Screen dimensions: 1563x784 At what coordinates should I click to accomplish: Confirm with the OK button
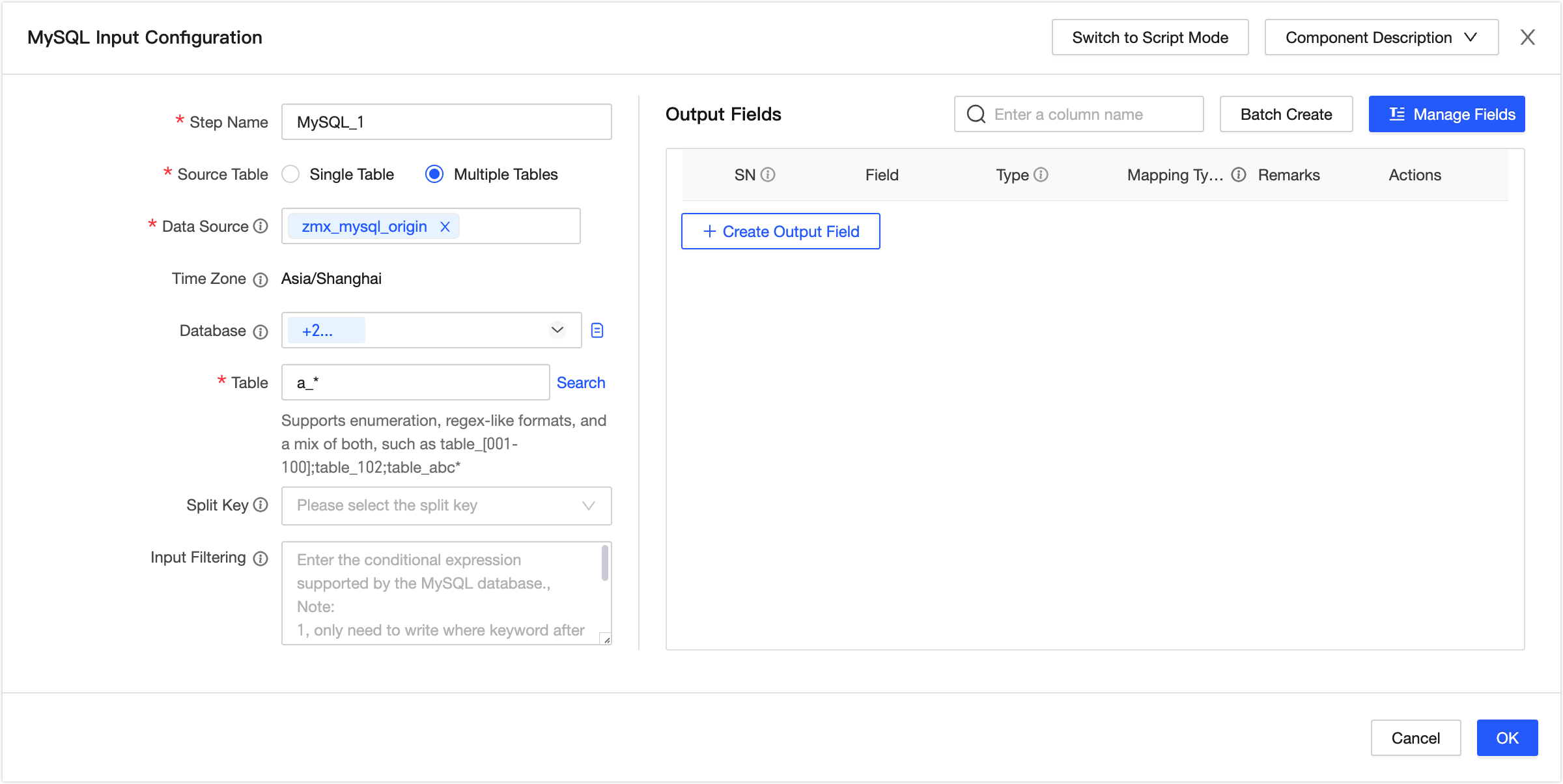point(1508,738)
